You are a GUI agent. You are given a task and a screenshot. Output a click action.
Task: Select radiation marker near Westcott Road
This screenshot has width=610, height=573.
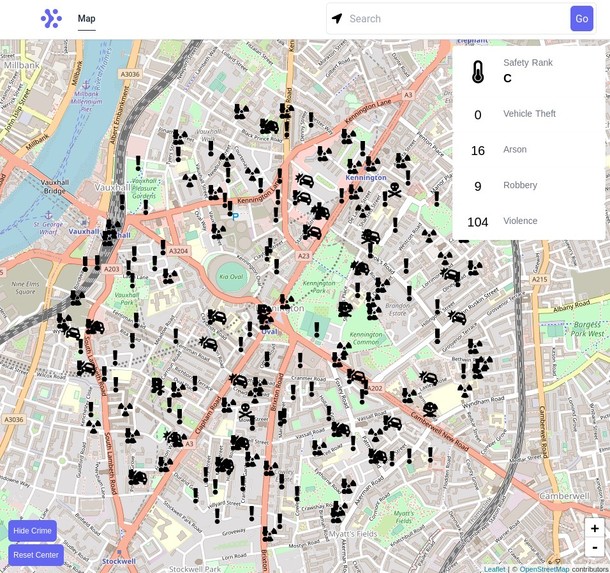click(x=429, y=235)
